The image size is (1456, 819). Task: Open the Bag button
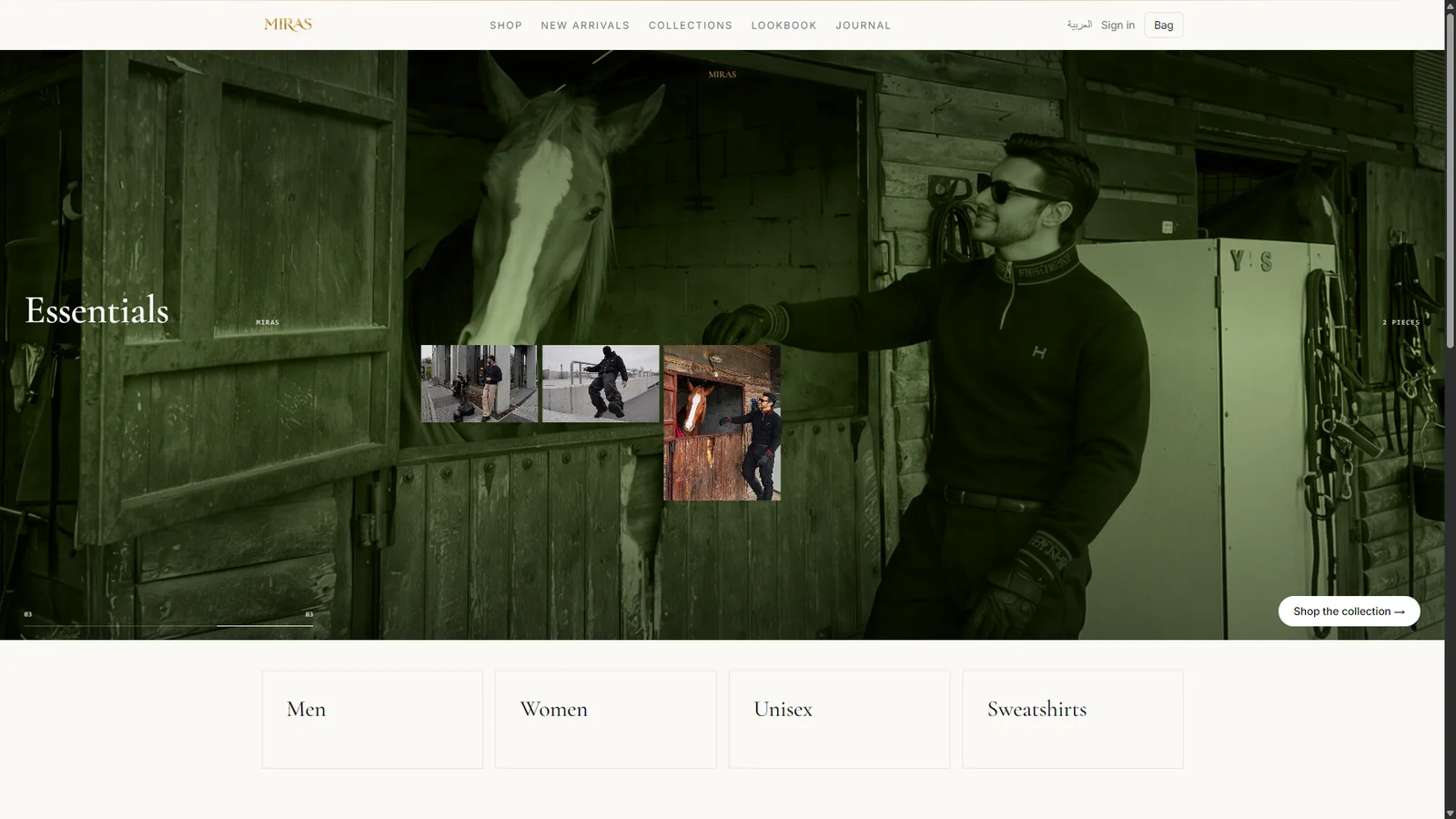click(1163, 25)
